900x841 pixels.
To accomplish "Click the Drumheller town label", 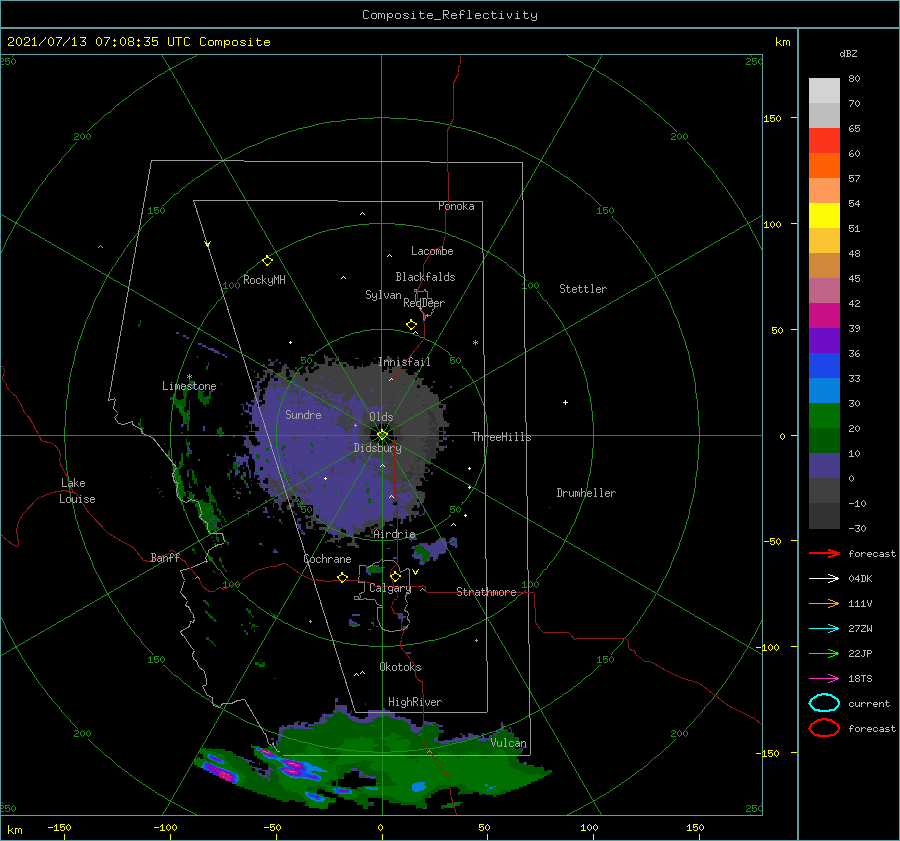I will pos(586,493).
